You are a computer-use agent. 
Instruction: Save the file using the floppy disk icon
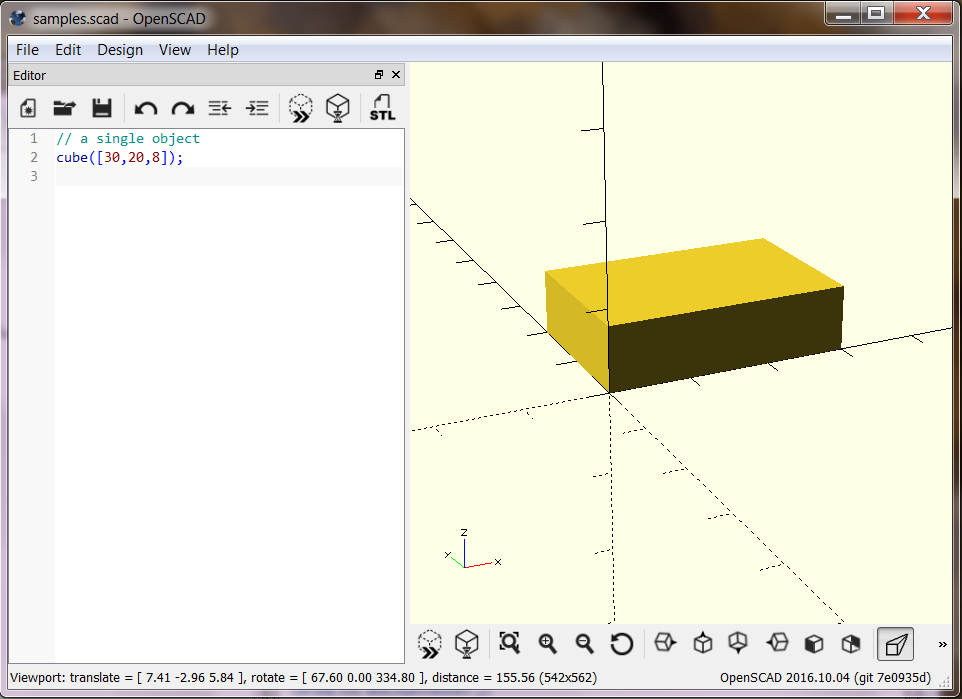[102, 108]
